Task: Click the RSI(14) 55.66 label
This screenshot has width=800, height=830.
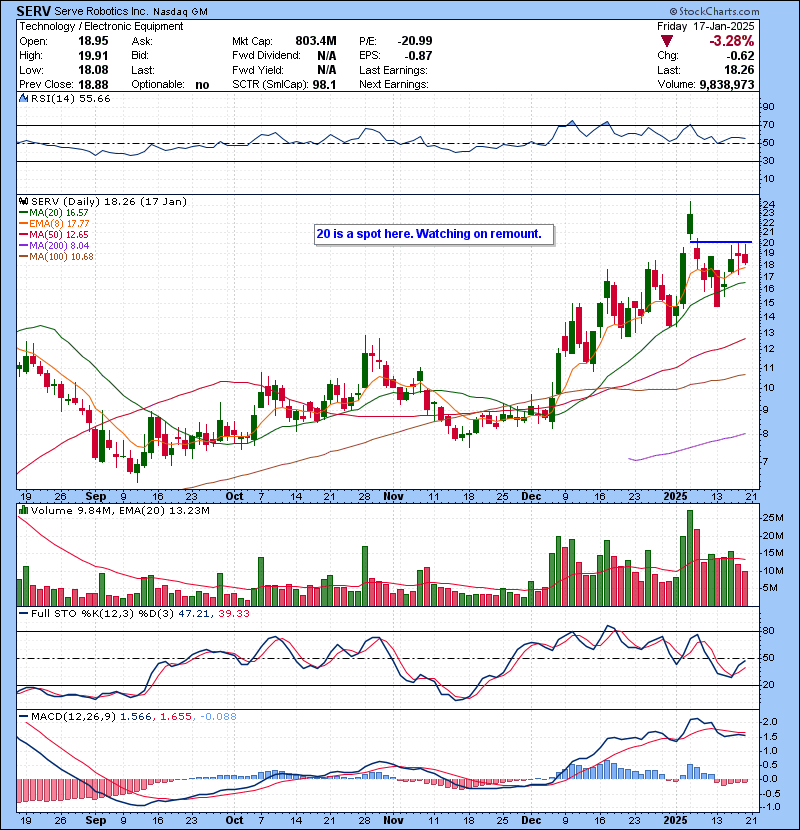Action: (70, 99)
